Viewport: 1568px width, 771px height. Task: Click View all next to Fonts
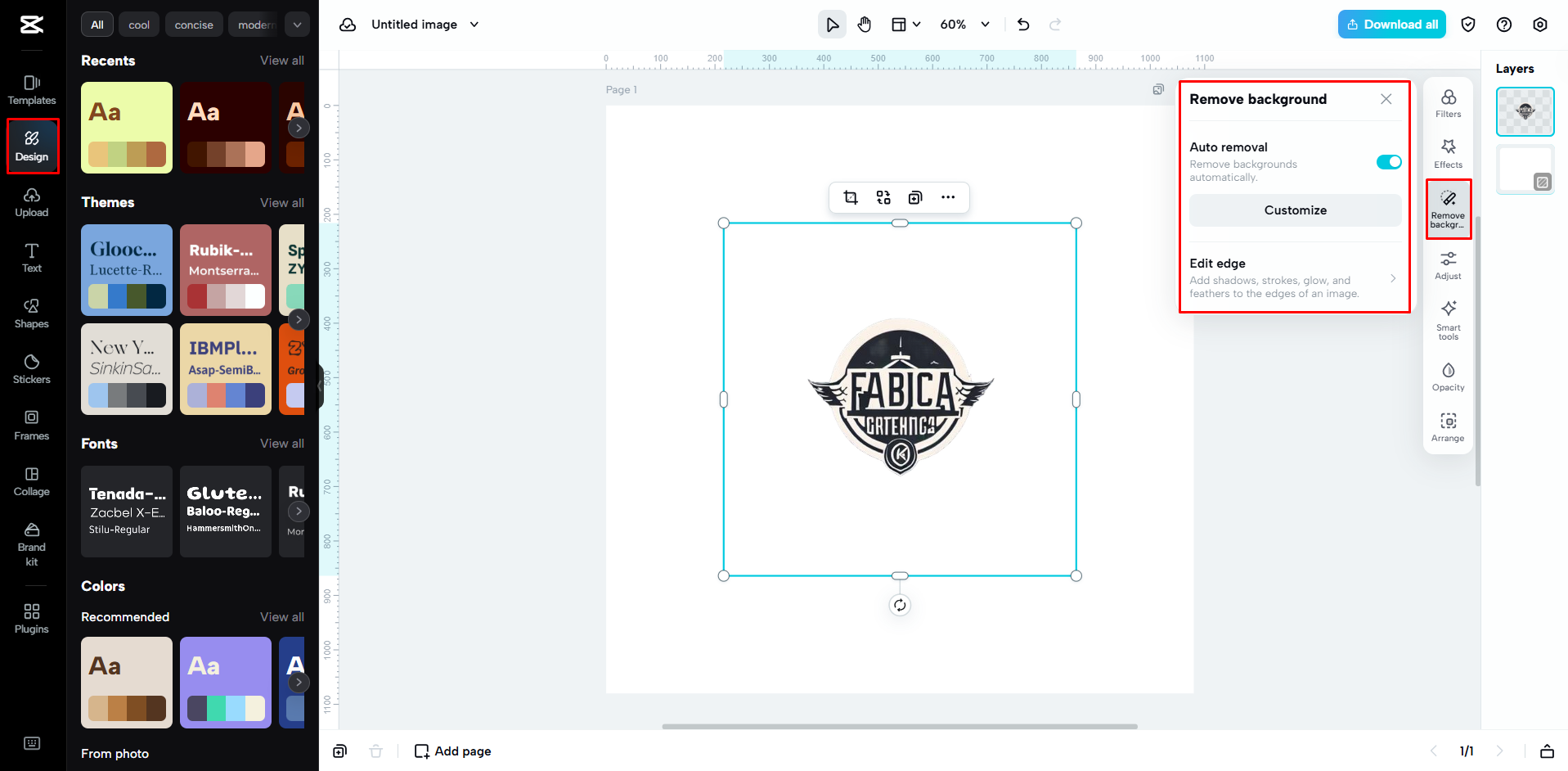point(281,443)
